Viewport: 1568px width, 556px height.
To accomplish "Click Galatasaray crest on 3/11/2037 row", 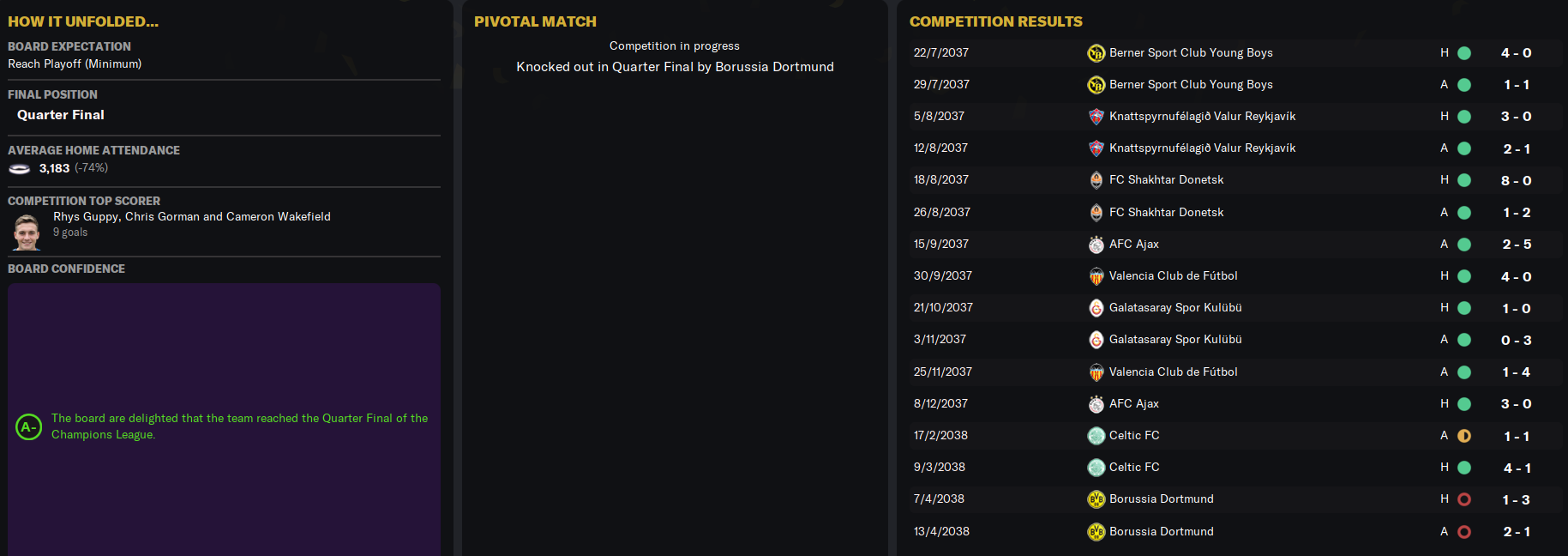I will (x=1096, y=340).
